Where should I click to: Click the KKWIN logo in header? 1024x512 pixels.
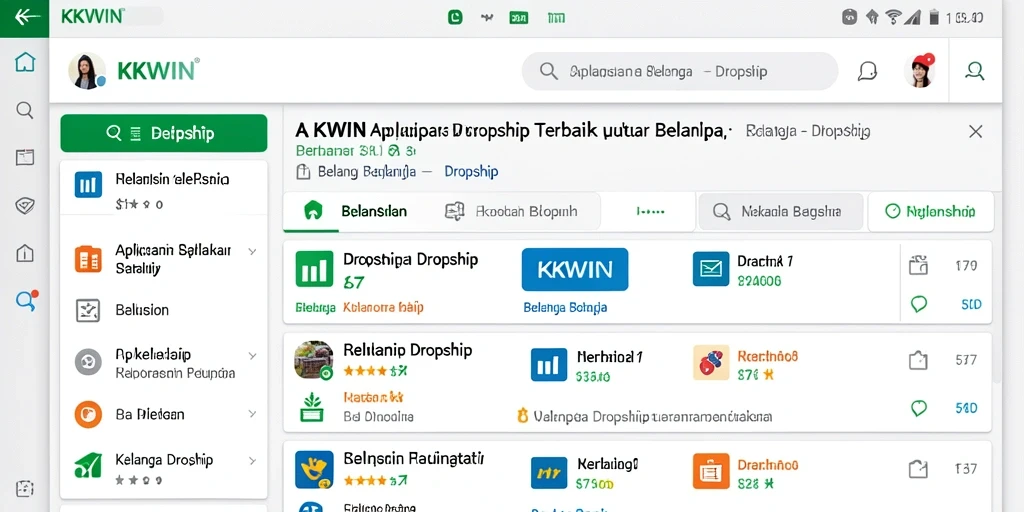(159, 71)
